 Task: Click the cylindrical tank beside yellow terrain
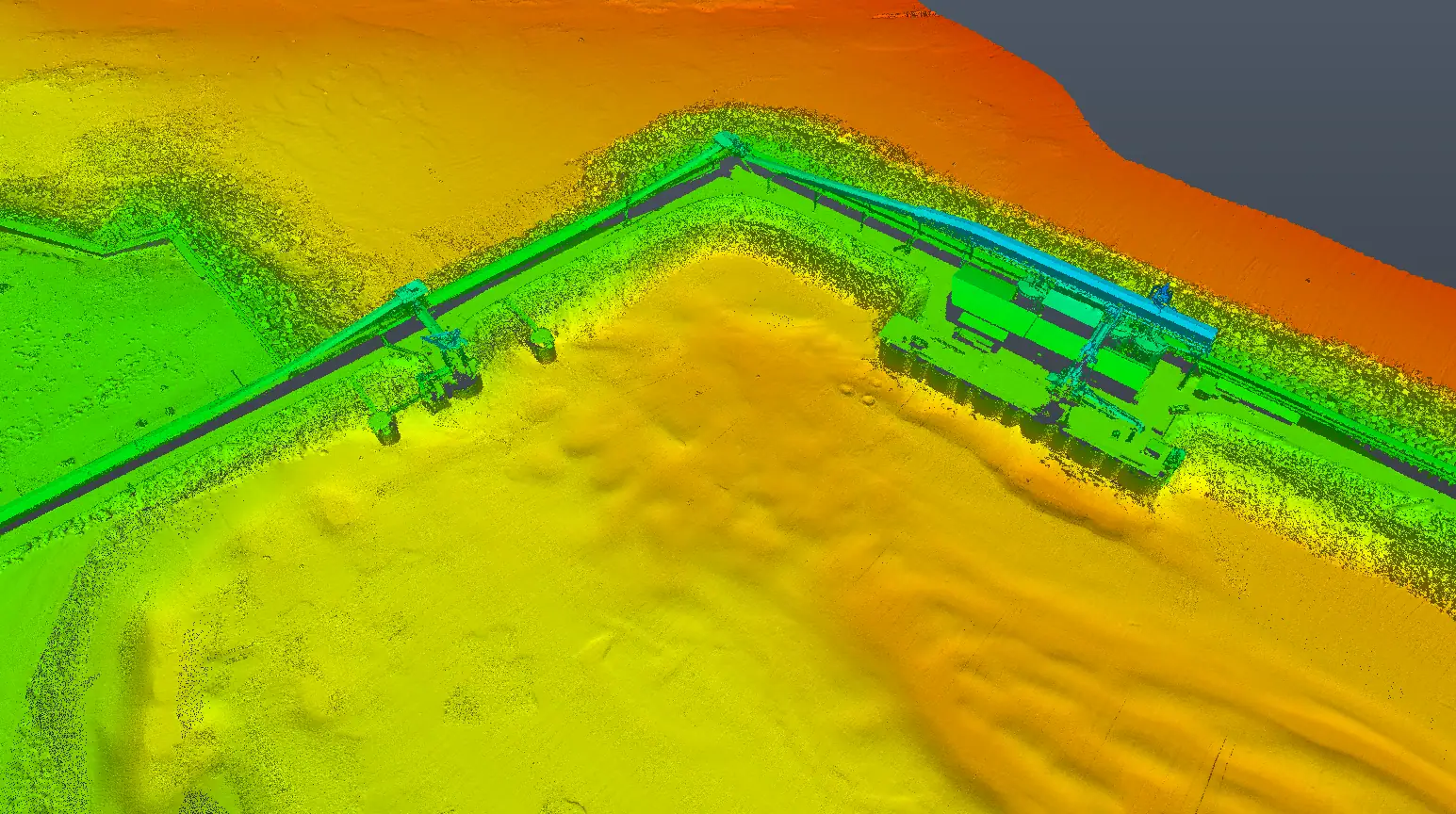pos(541,343)
